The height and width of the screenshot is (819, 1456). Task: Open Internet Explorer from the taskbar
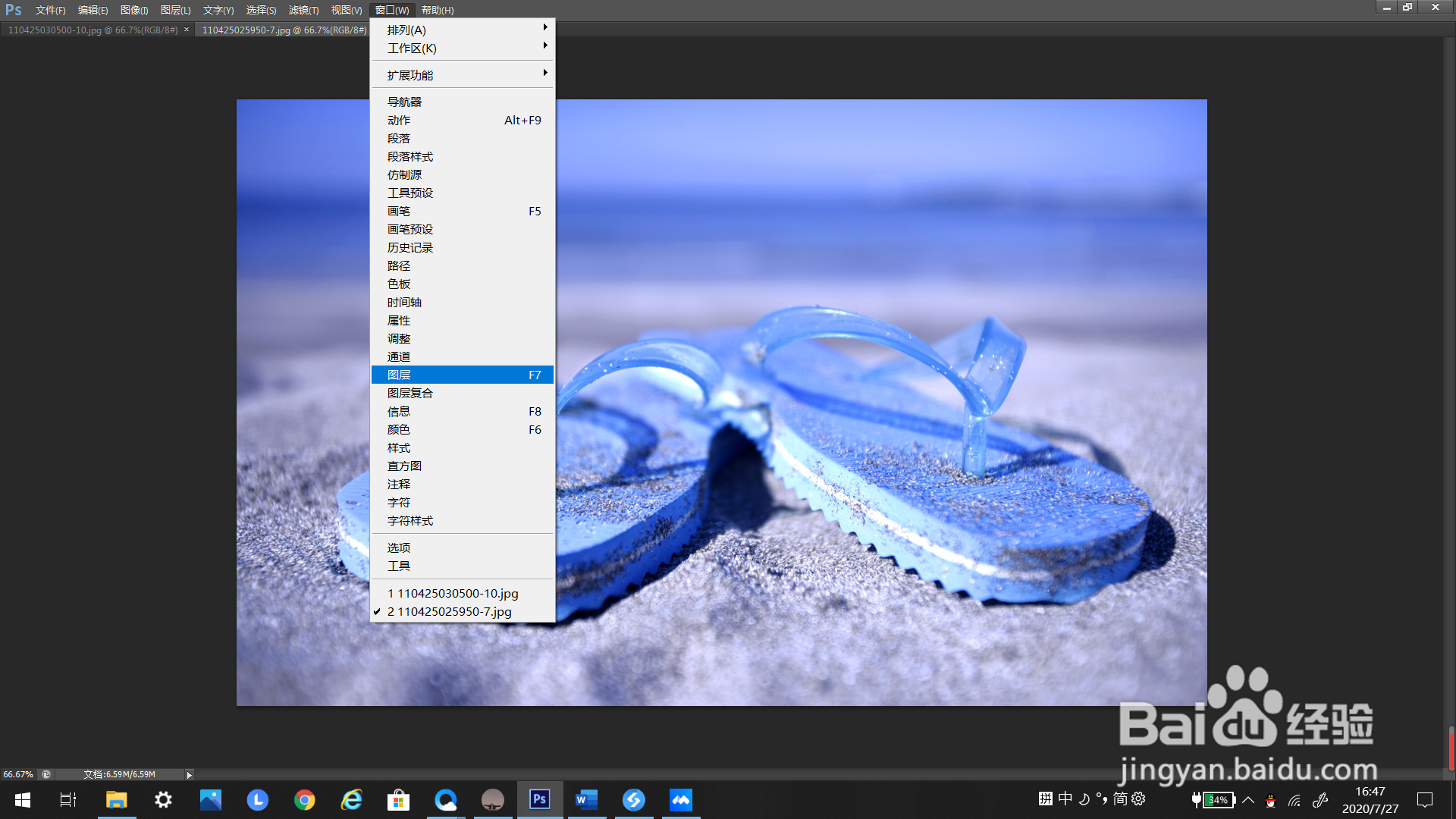(x=352, y=799)
